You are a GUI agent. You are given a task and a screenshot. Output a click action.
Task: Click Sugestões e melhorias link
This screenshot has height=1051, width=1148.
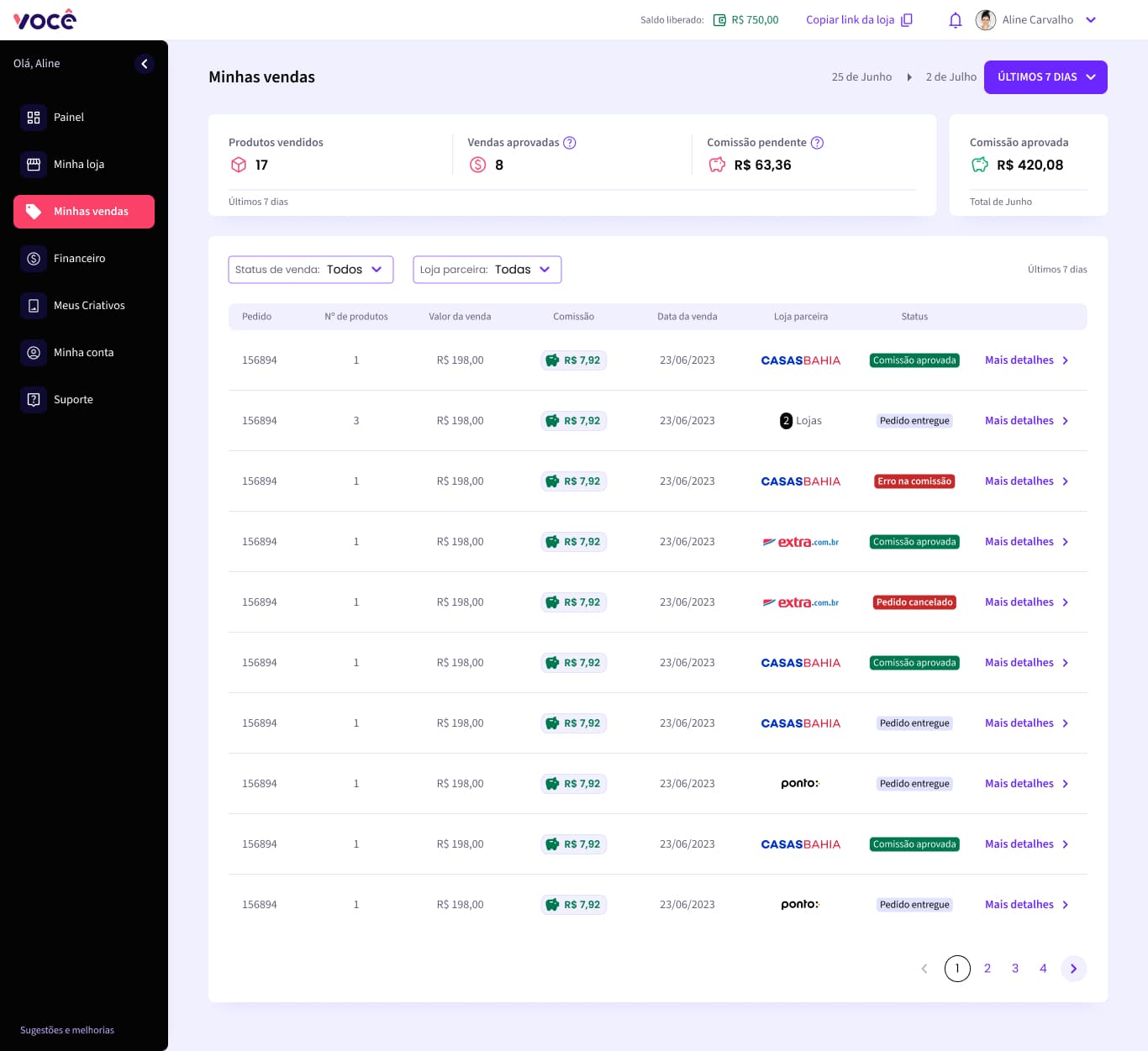67,1030
